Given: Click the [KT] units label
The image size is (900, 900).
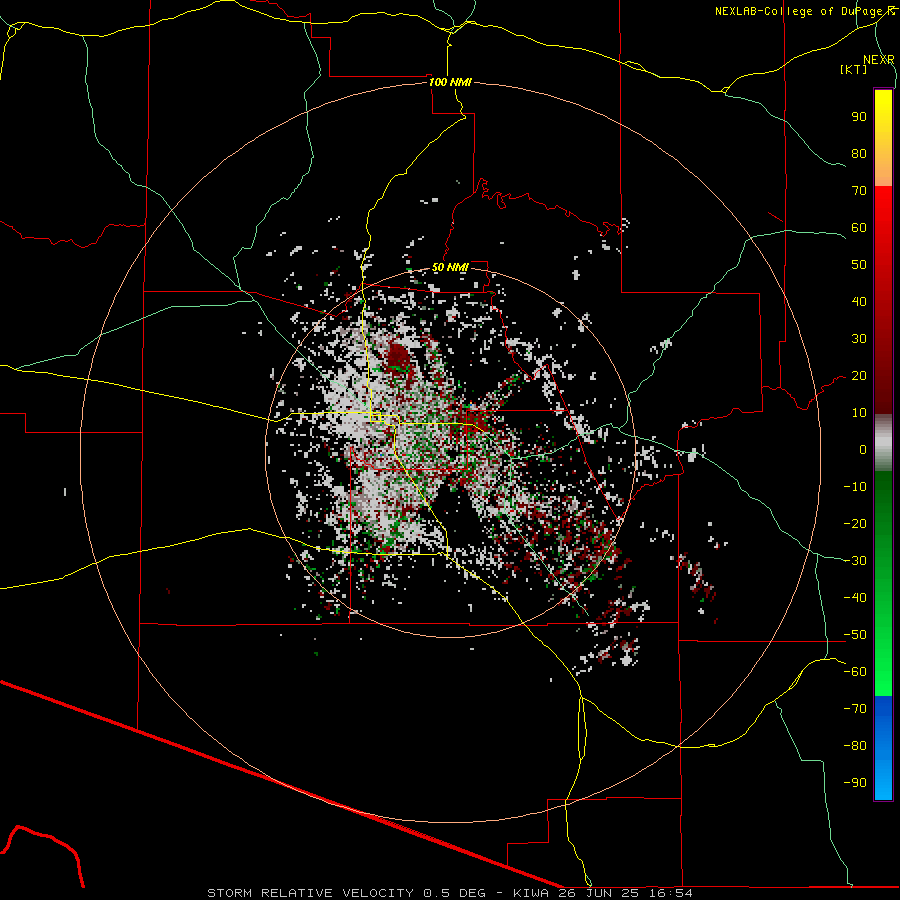Looking at the screenshot, I should coord(854,69).
